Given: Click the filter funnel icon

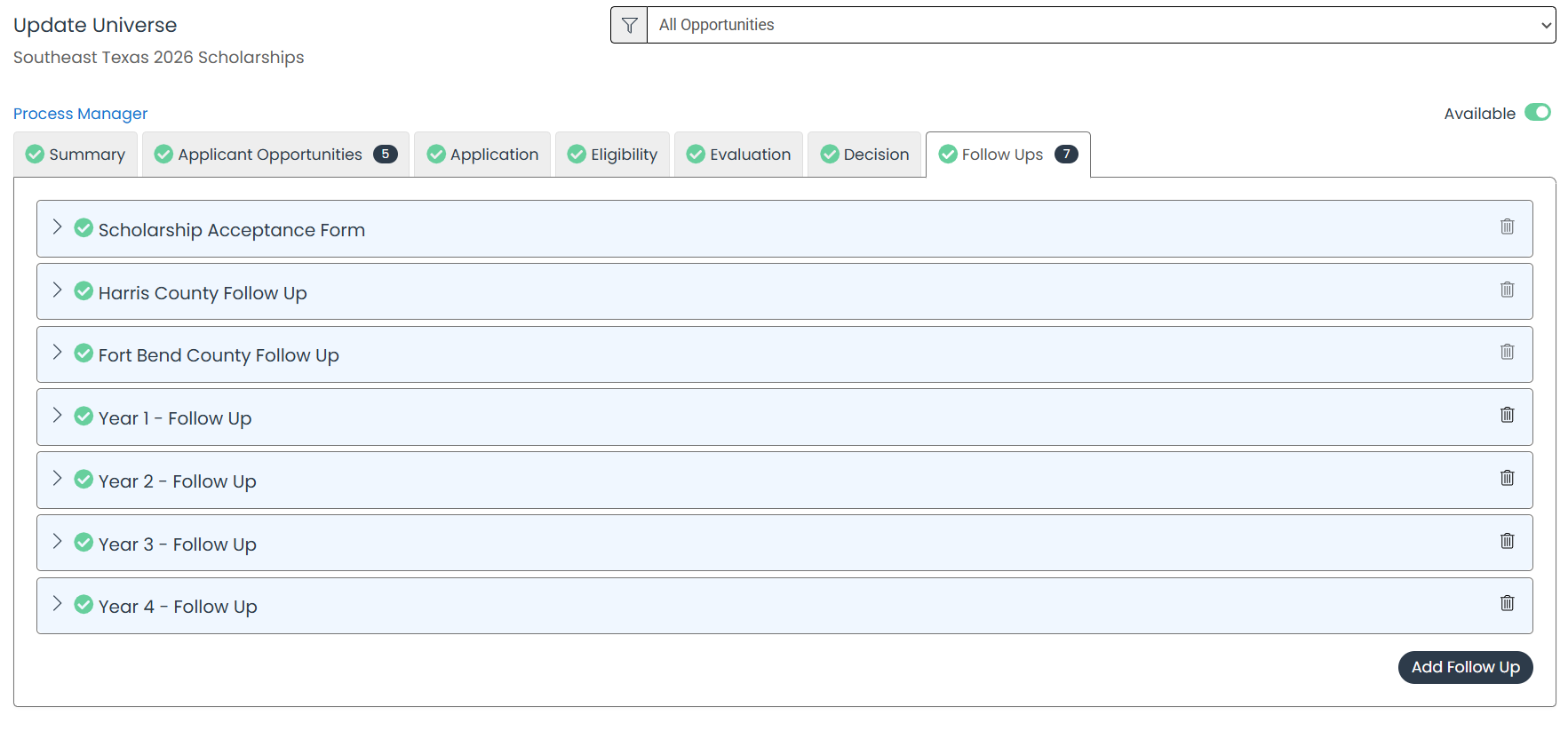Looking at the screenshot, I should pyautogui.click(x=629, y=26).
